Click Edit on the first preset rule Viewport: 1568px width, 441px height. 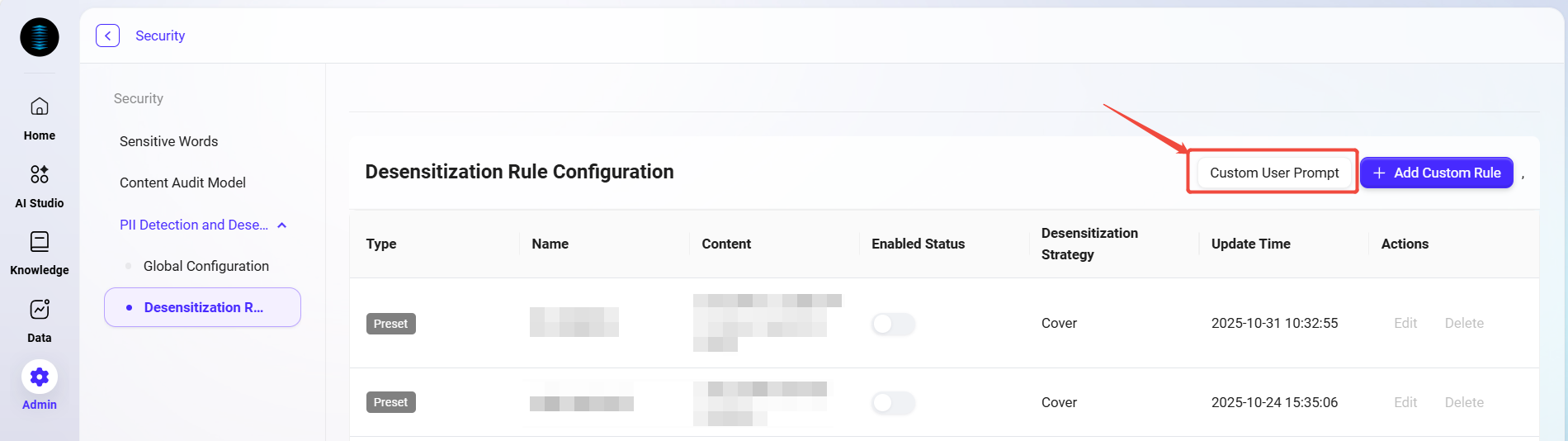(x=1405, y=324)
